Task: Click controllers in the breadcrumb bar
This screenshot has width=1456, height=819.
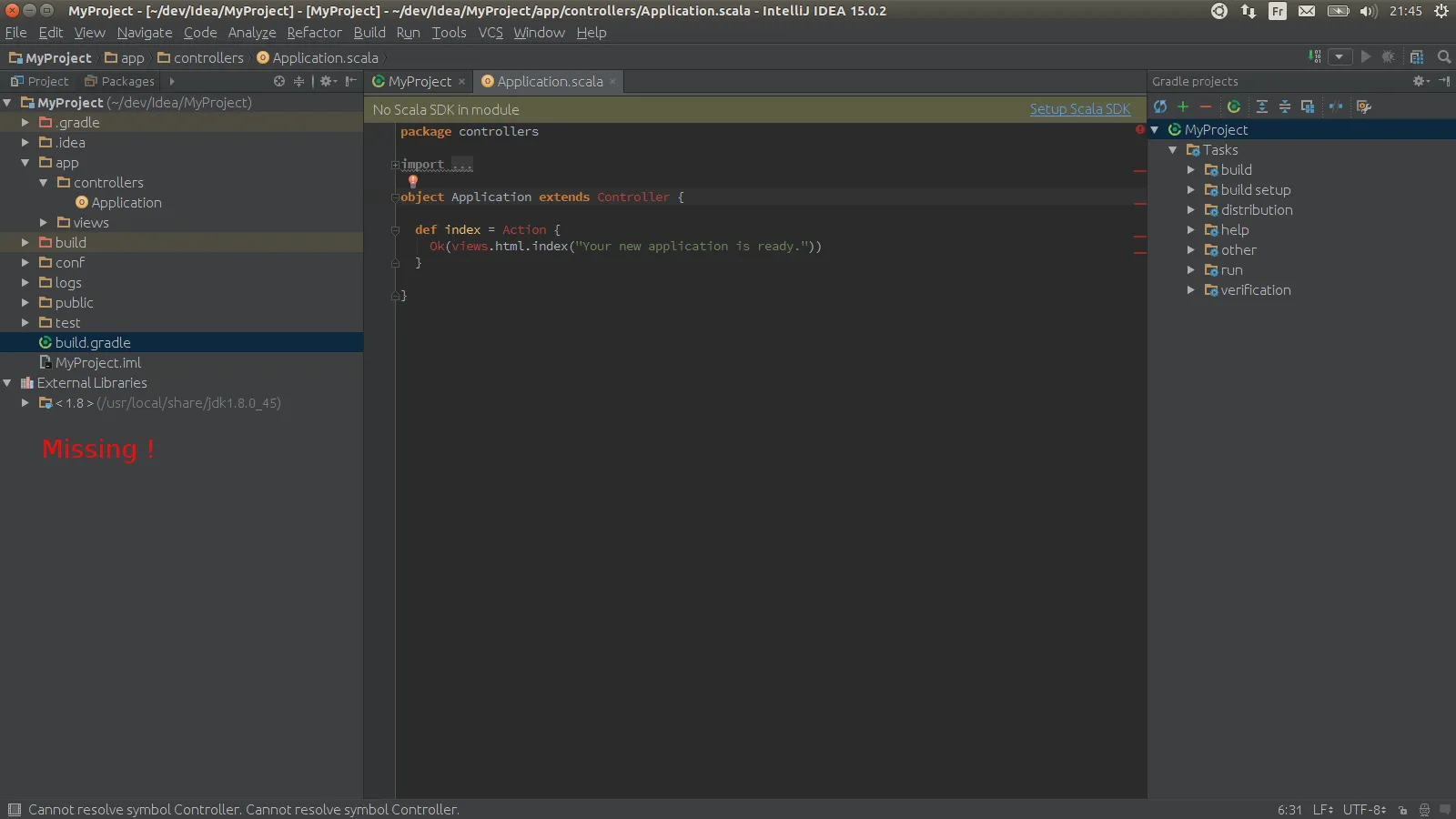Action: coord(200,57)
